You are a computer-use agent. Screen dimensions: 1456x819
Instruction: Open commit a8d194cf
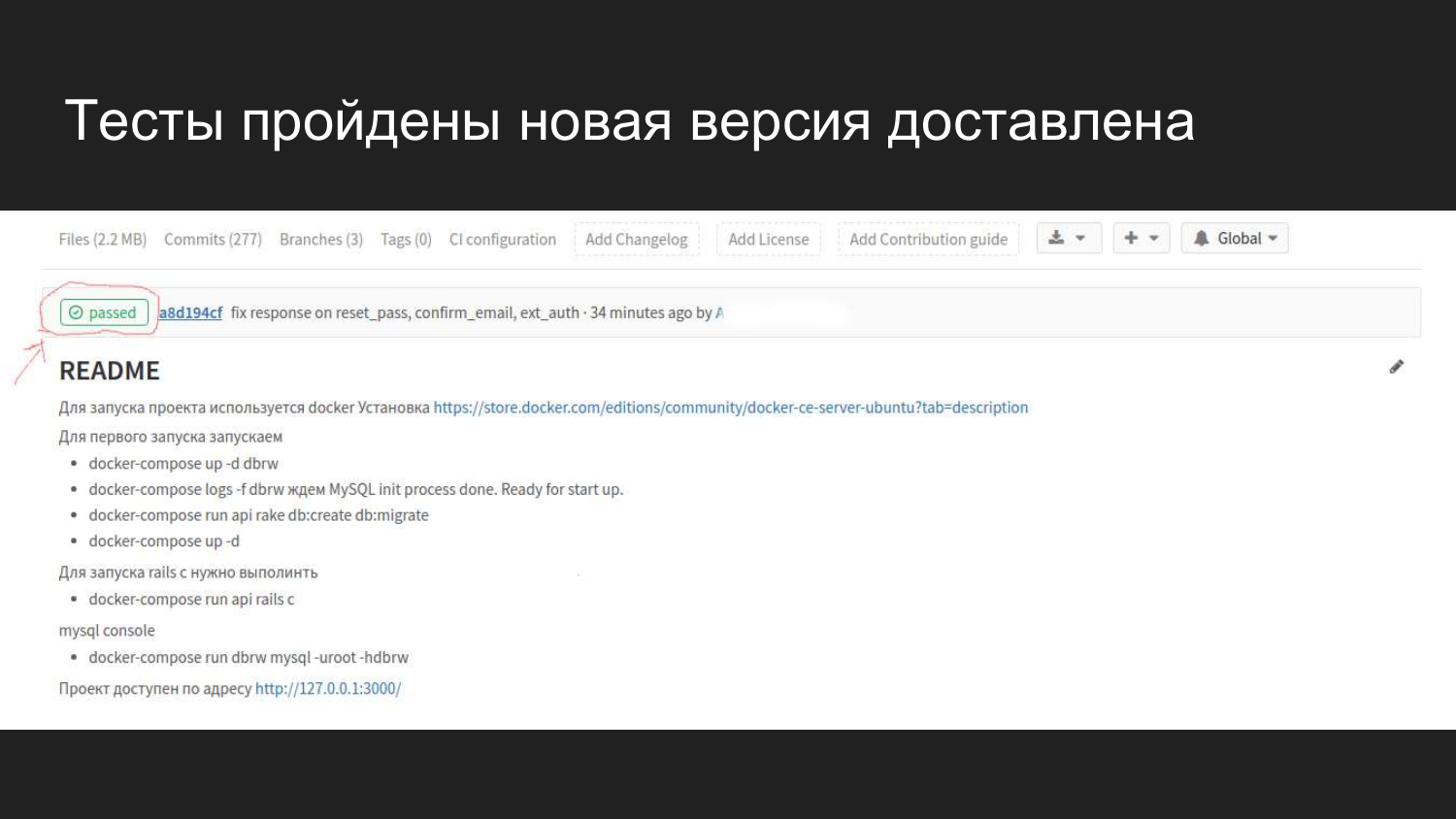(190, 312)
